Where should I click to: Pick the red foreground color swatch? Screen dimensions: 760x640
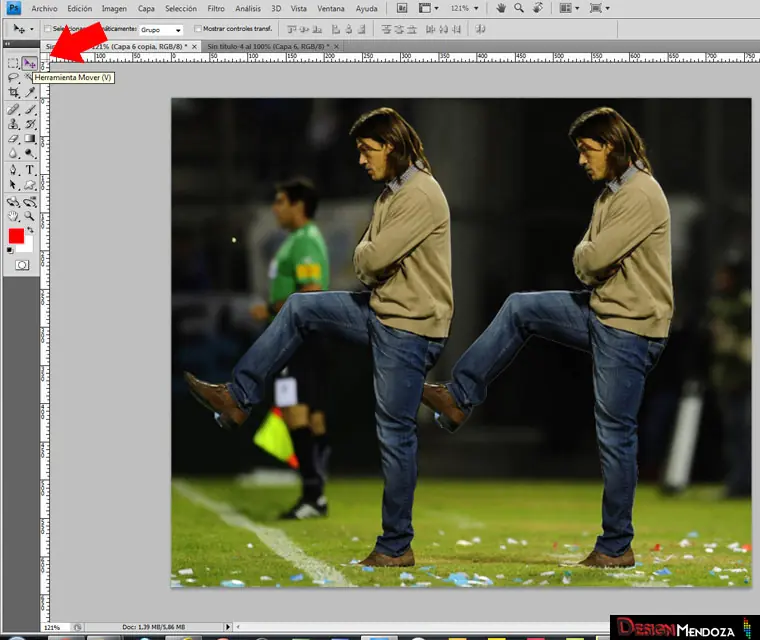coord(16,236)
